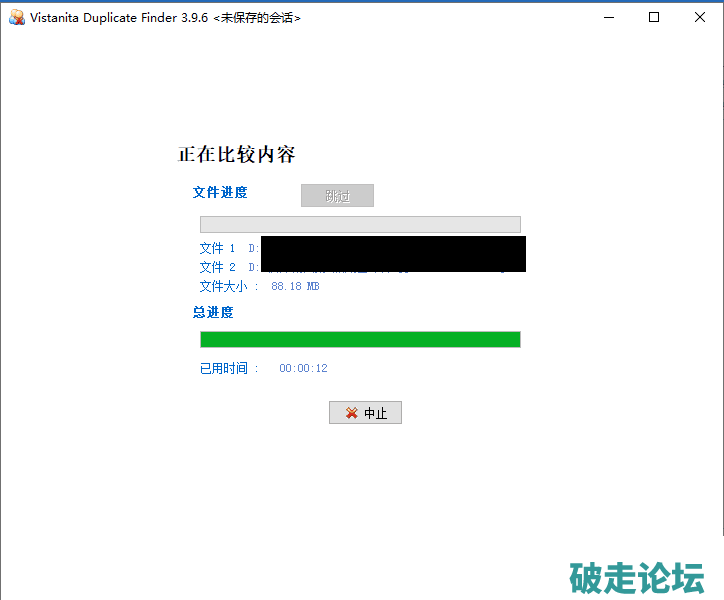Click the empty 文件进度 progress bar

tap(360, 224)
